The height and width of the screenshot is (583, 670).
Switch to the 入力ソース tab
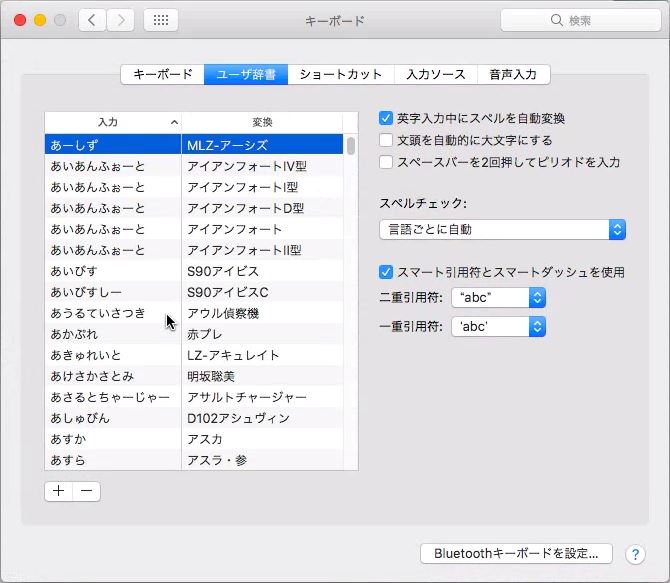click(436, 75)
